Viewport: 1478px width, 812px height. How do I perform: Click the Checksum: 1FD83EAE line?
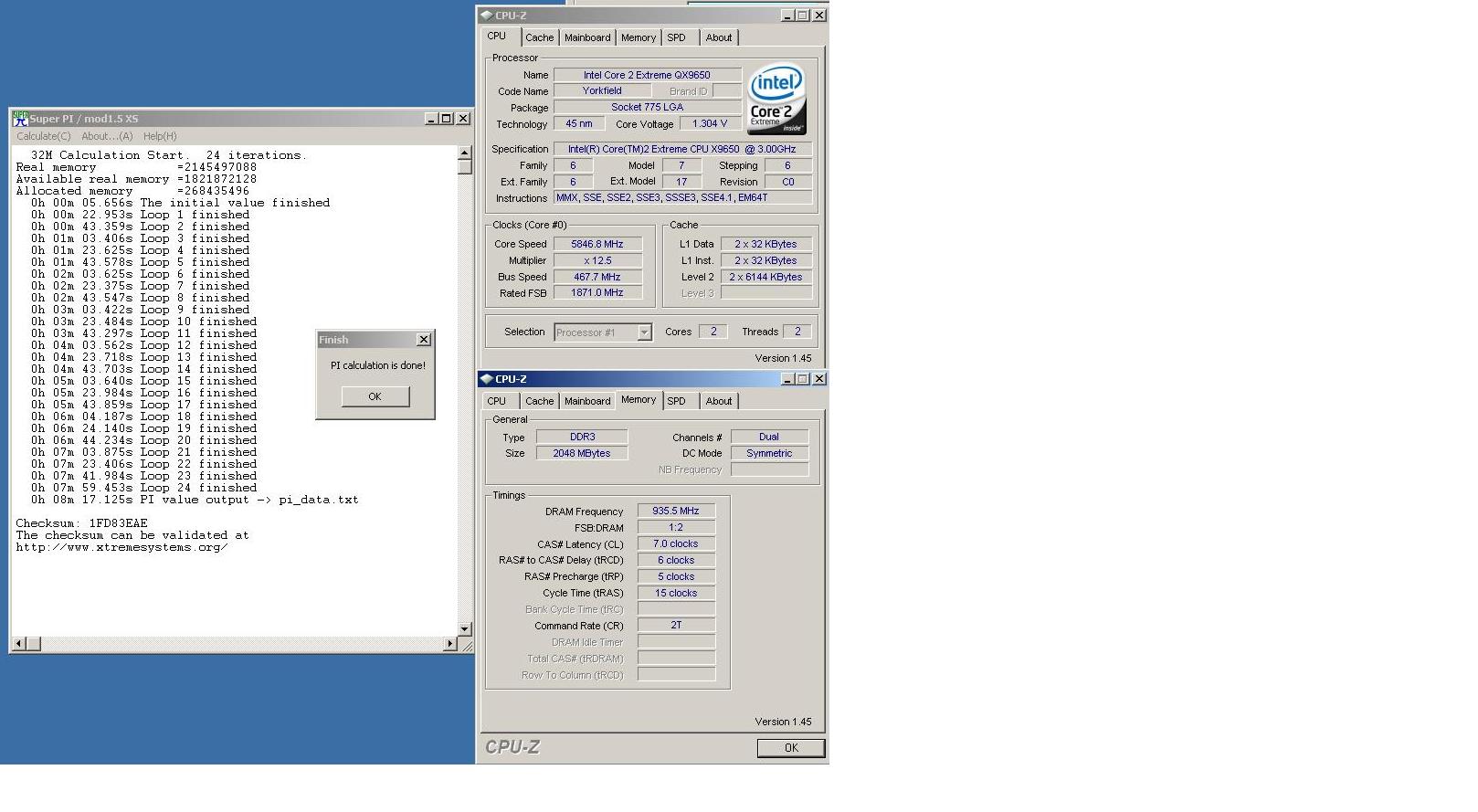pyautogui.click(x=81, y=523)
